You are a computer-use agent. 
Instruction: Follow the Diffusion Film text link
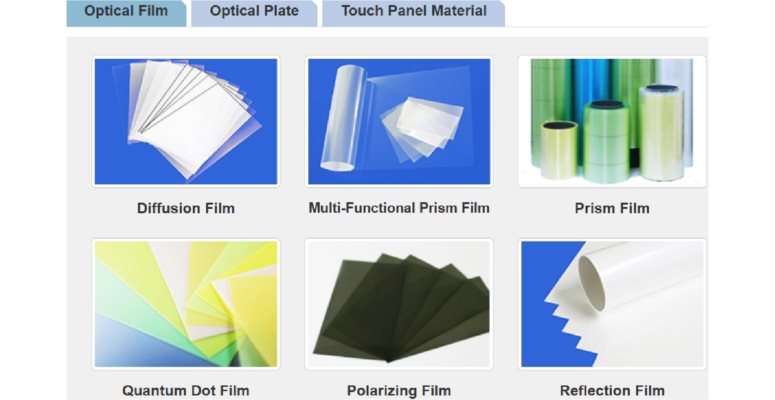tap(186, 208)
